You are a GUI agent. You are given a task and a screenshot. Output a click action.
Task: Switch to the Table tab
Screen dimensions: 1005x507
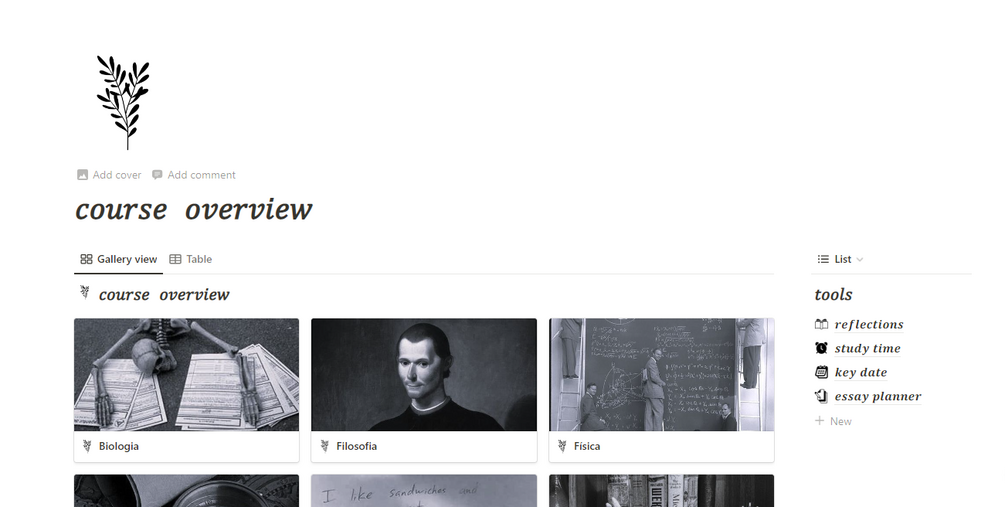[190, 259]
